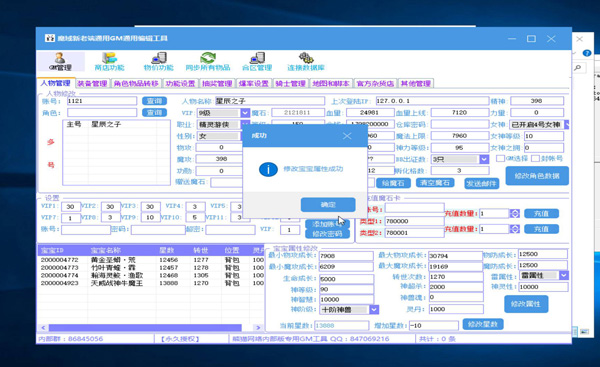Click the pet list scroll-right arrow
600x367 pixels.
(x=258, y=328)
